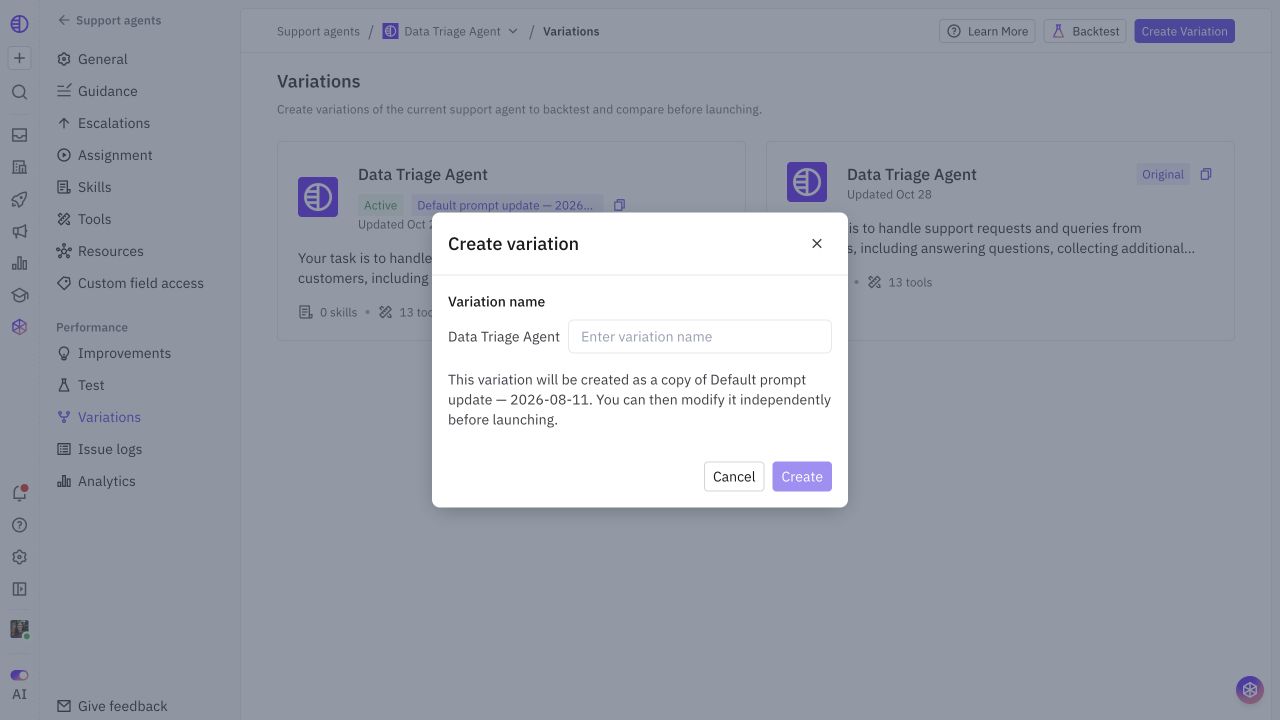Open Guidance section
The width and height of the screenshot is (1280, 720).
click(x=140, y=91)
